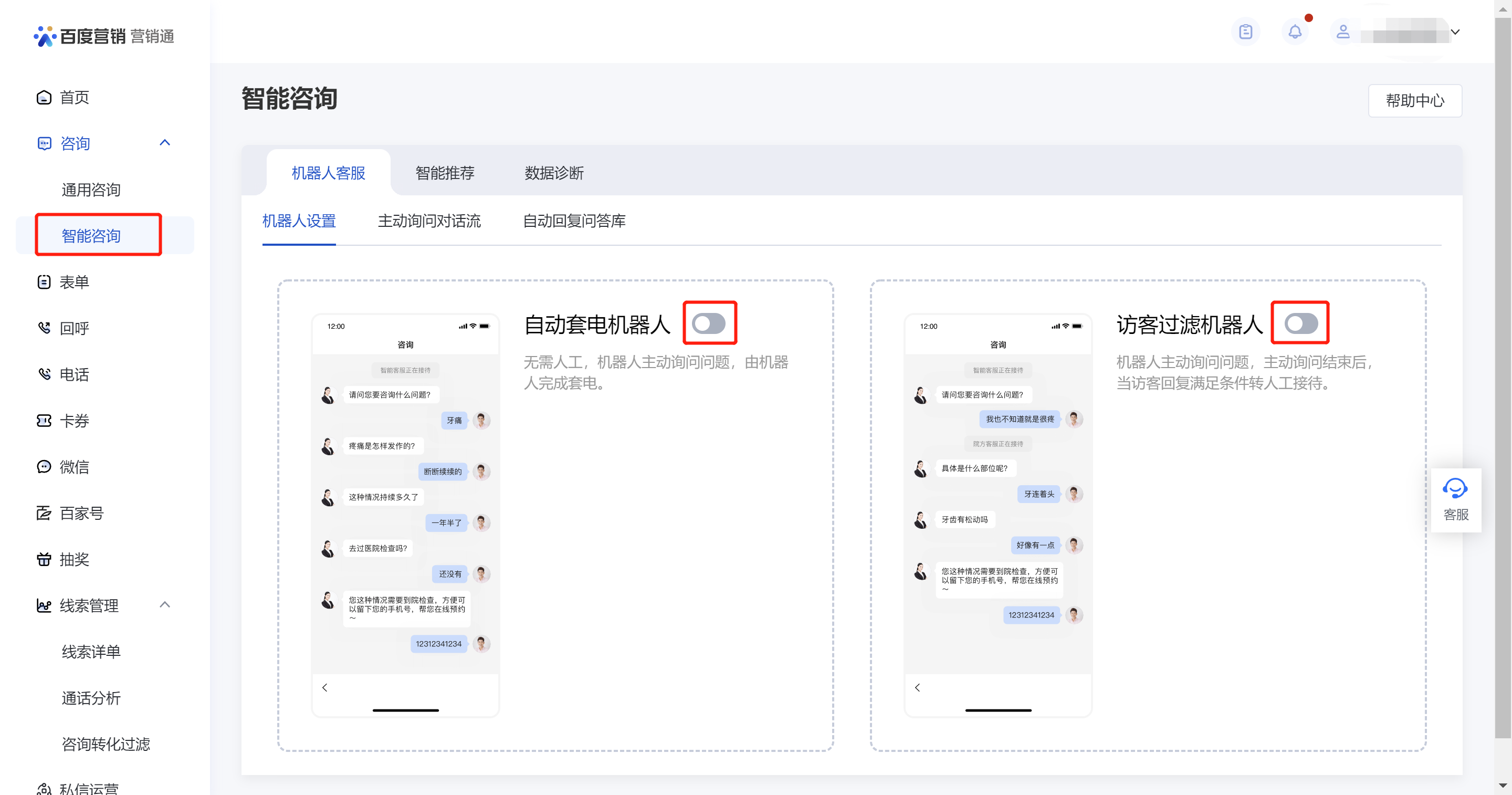Click the floating 客服 support widget
Screen dimensions: 1512x795
1456,500
